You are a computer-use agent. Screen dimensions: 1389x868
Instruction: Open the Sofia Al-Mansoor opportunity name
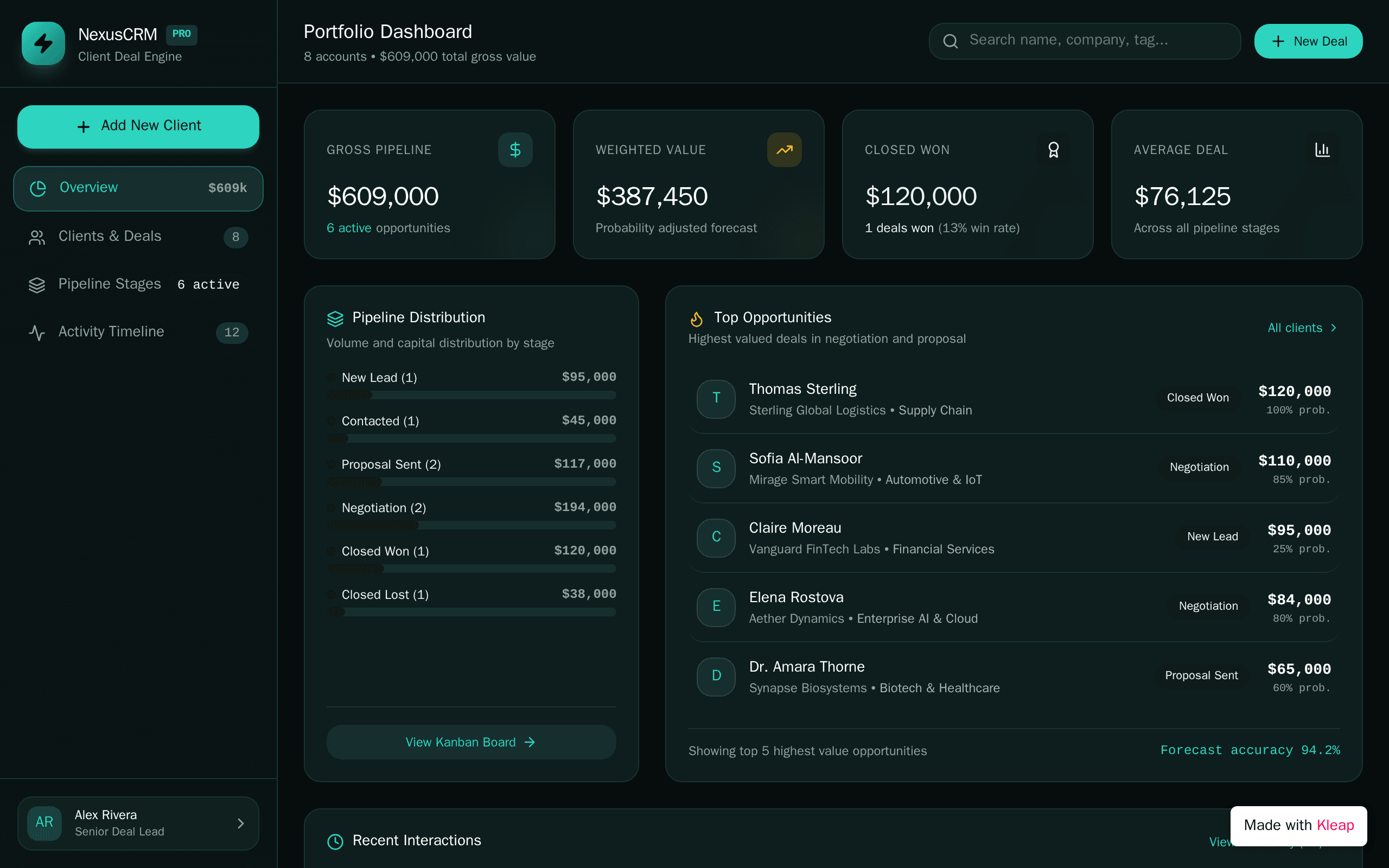[x=805, y=459]
